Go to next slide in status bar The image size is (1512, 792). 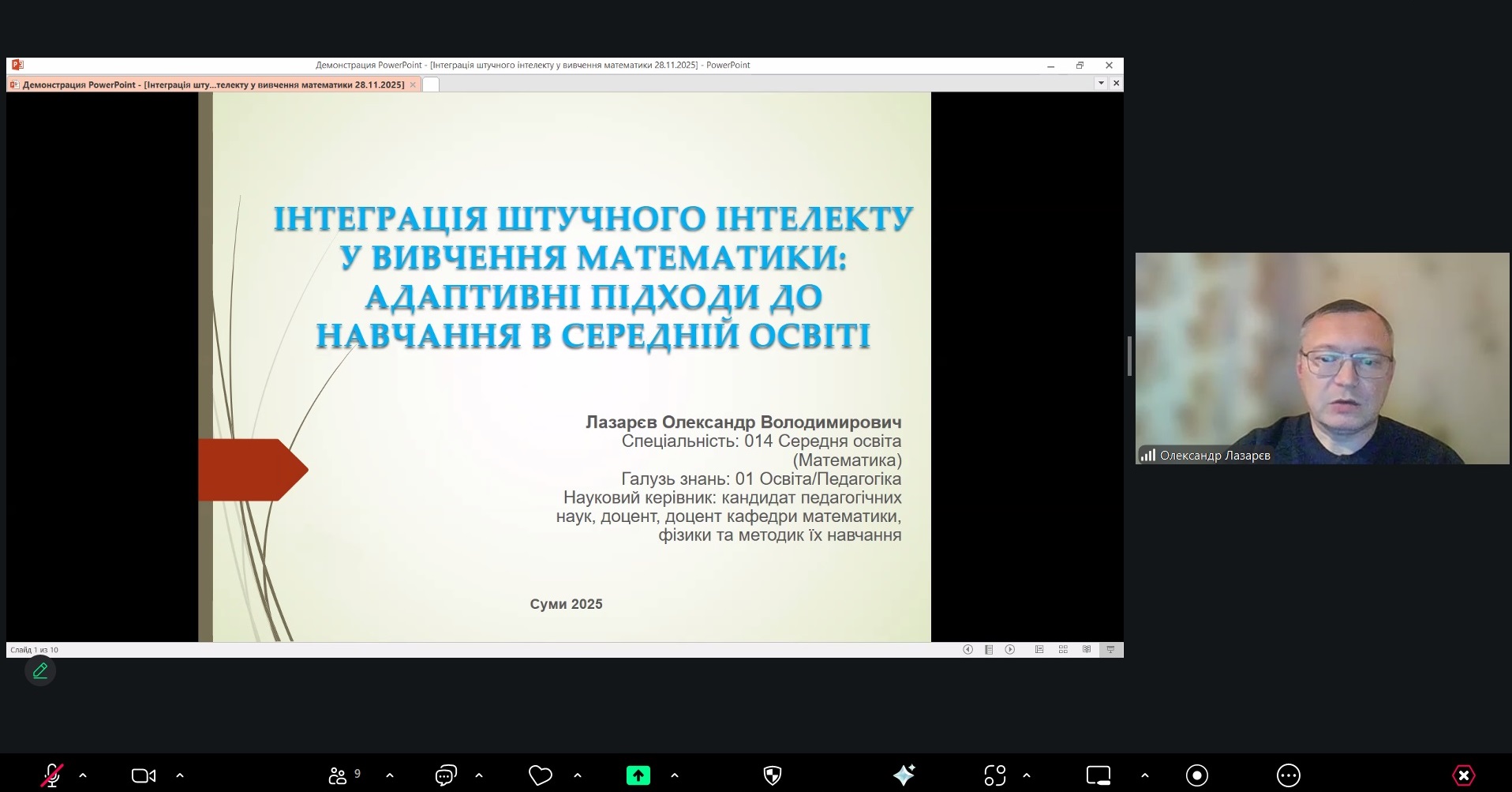click(x=1010, y=650)
